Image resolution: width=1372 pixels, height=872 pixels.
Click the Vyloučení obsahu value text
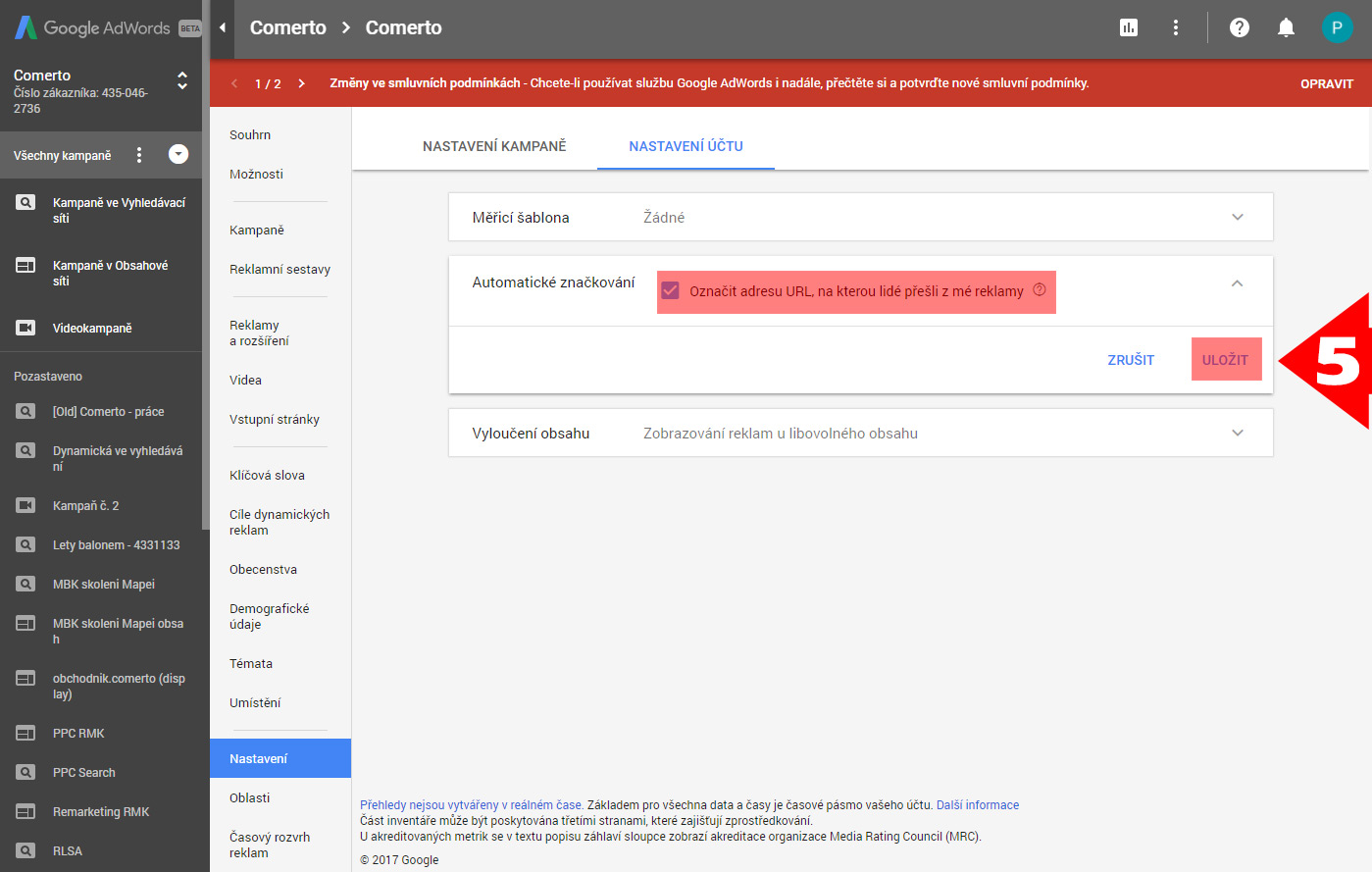[781, 433]
